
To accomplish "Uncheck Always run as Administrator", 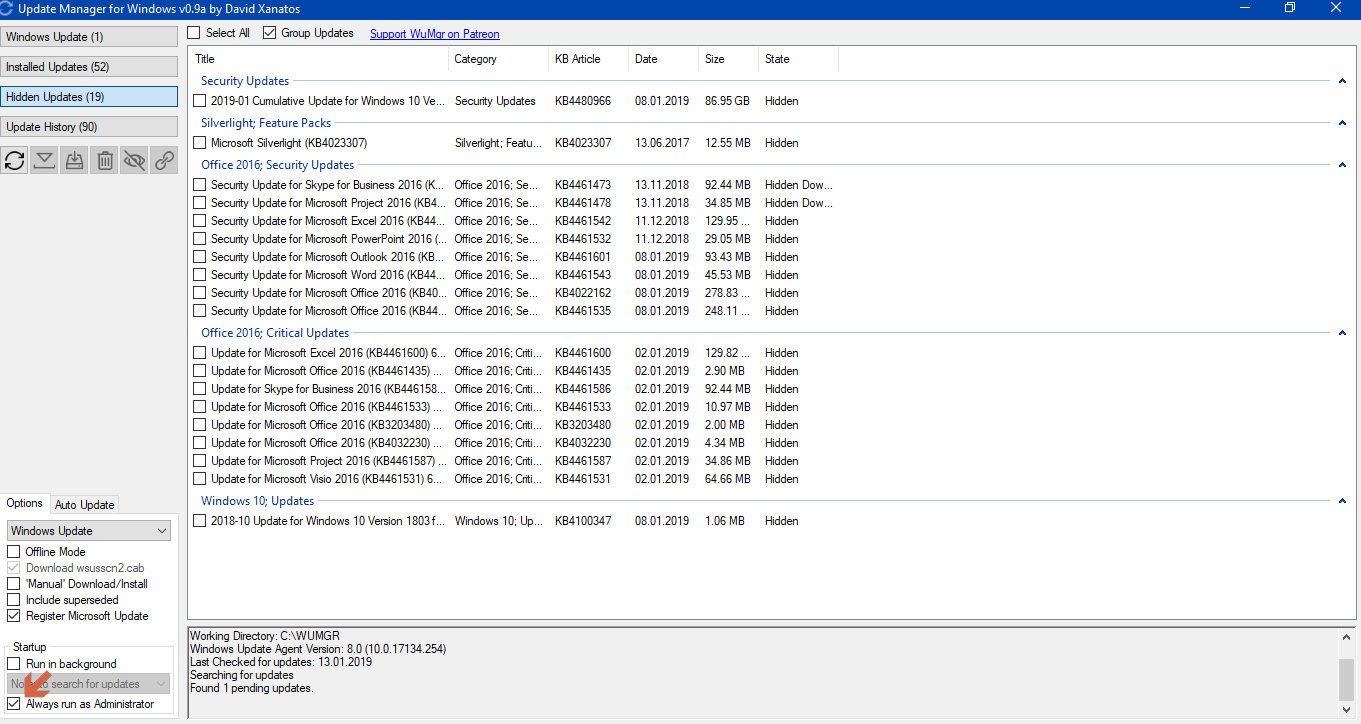I will click(x=14, y=704).
